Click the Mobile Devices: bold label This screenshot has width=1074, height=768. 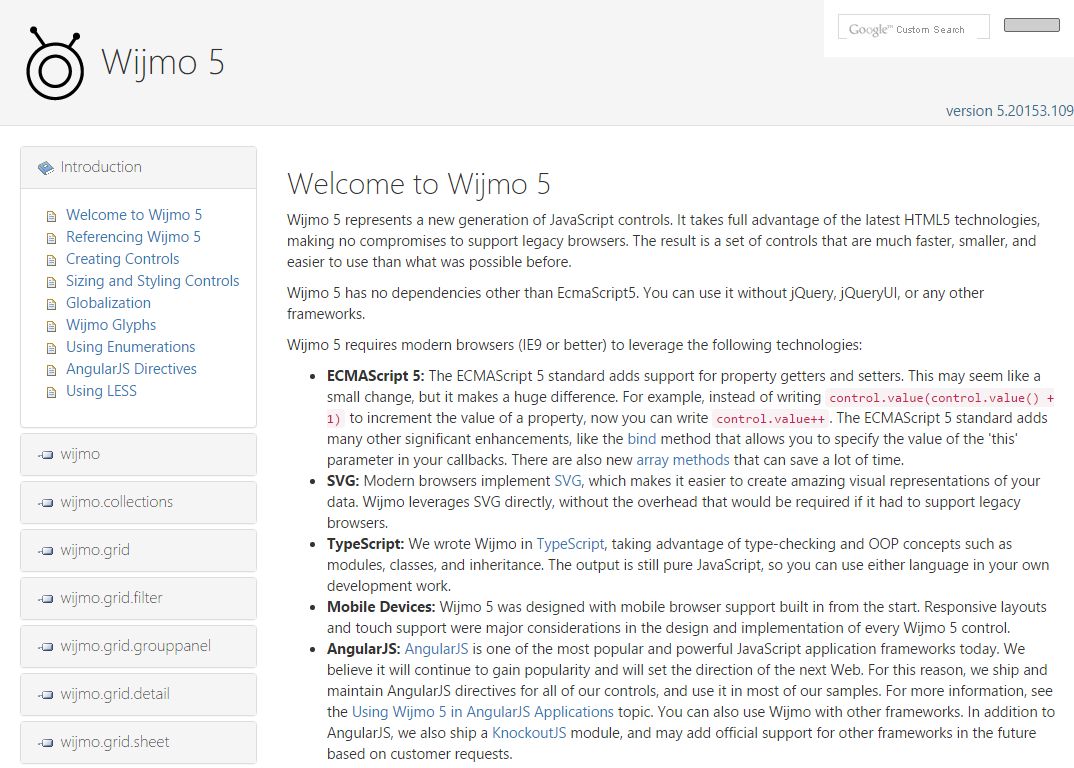pyautogui.click(x=381, y=607)
